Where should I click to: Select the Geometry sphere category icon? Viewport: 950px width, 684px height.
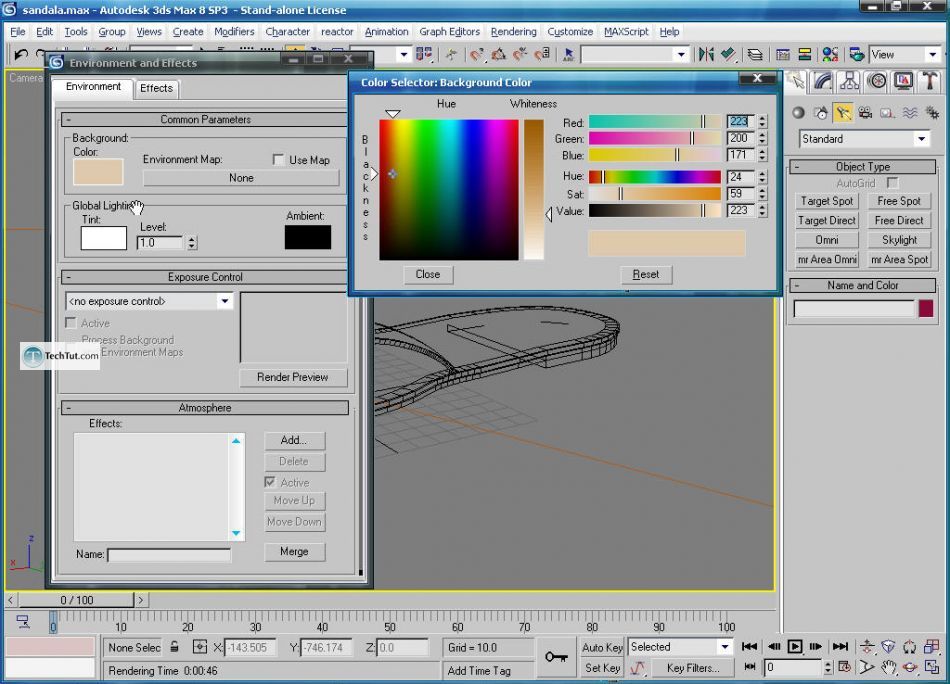point(799,113)
